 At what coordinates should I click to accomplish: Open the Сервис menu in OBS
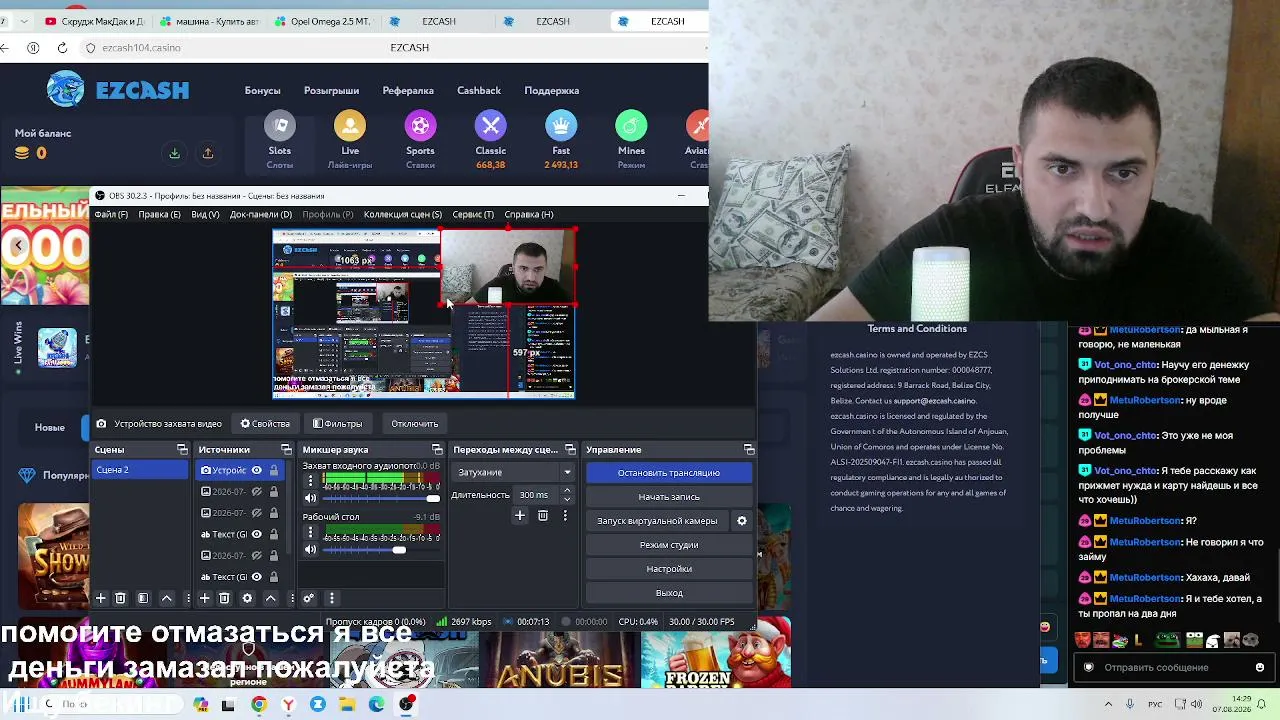point(473,214)
